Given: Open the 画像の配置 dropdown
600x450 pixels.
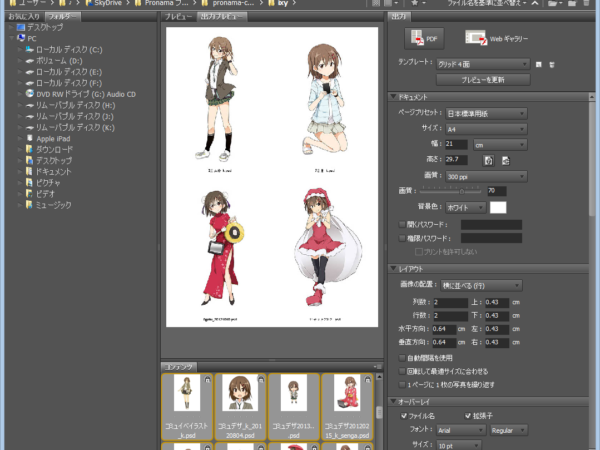Looking at the screenshot, I should (481, 285).
